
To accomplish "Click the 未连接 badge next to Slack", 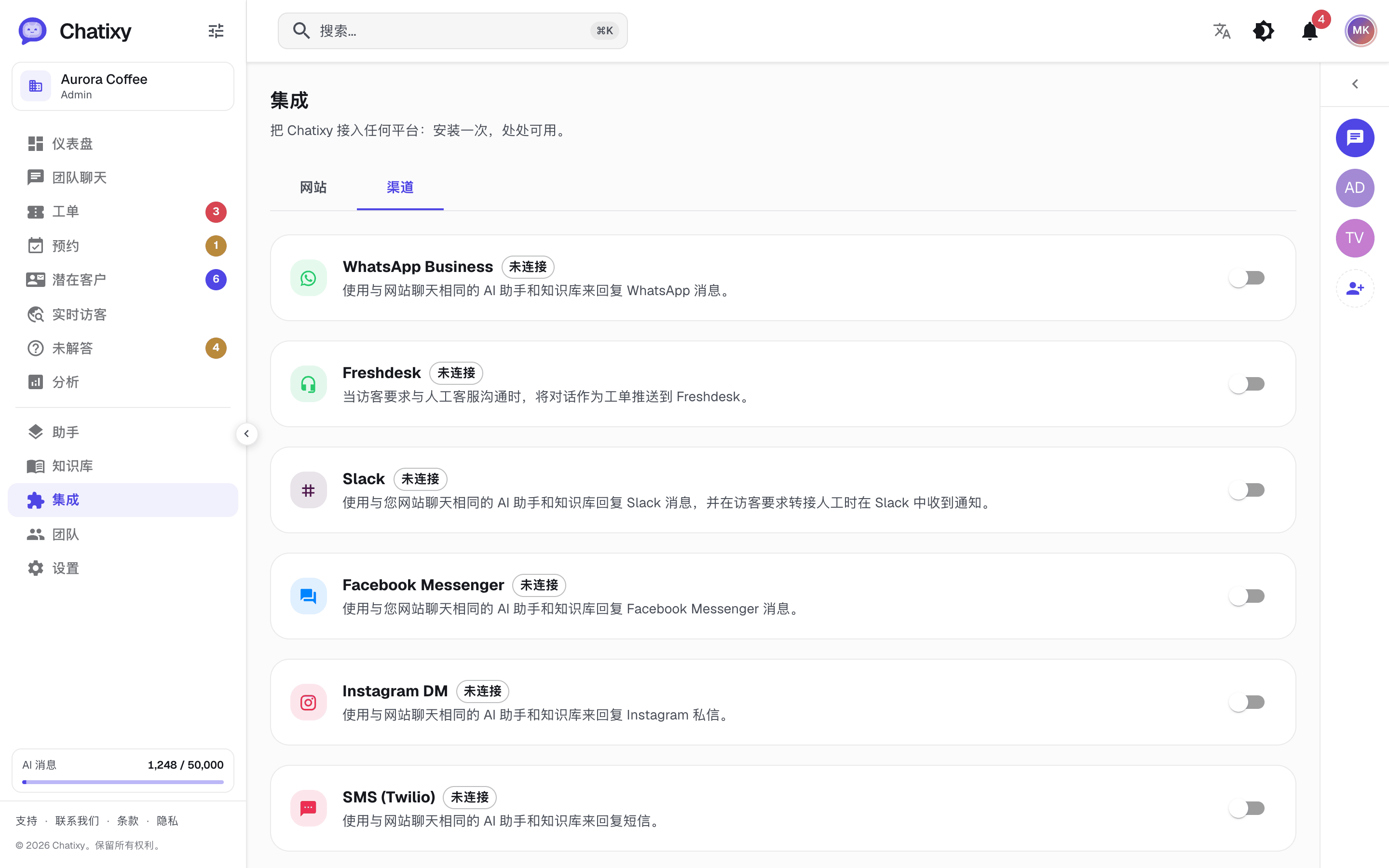I will 420,479.
